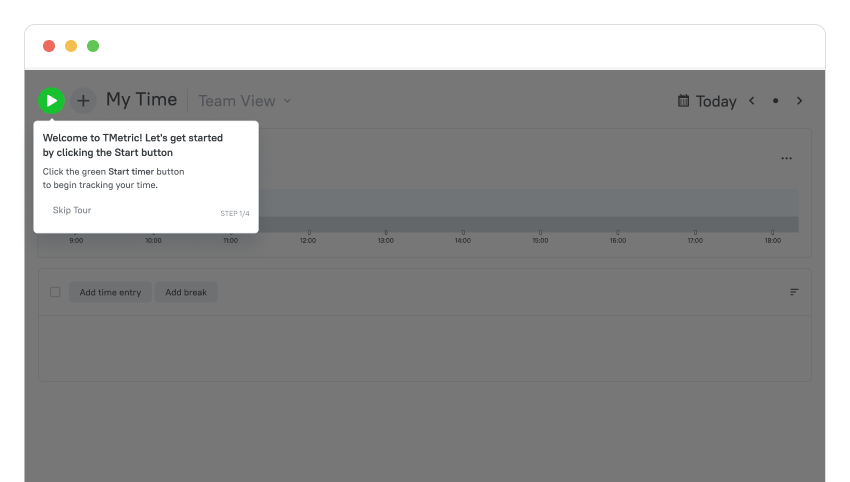Click the red close window button

(49, 46)
